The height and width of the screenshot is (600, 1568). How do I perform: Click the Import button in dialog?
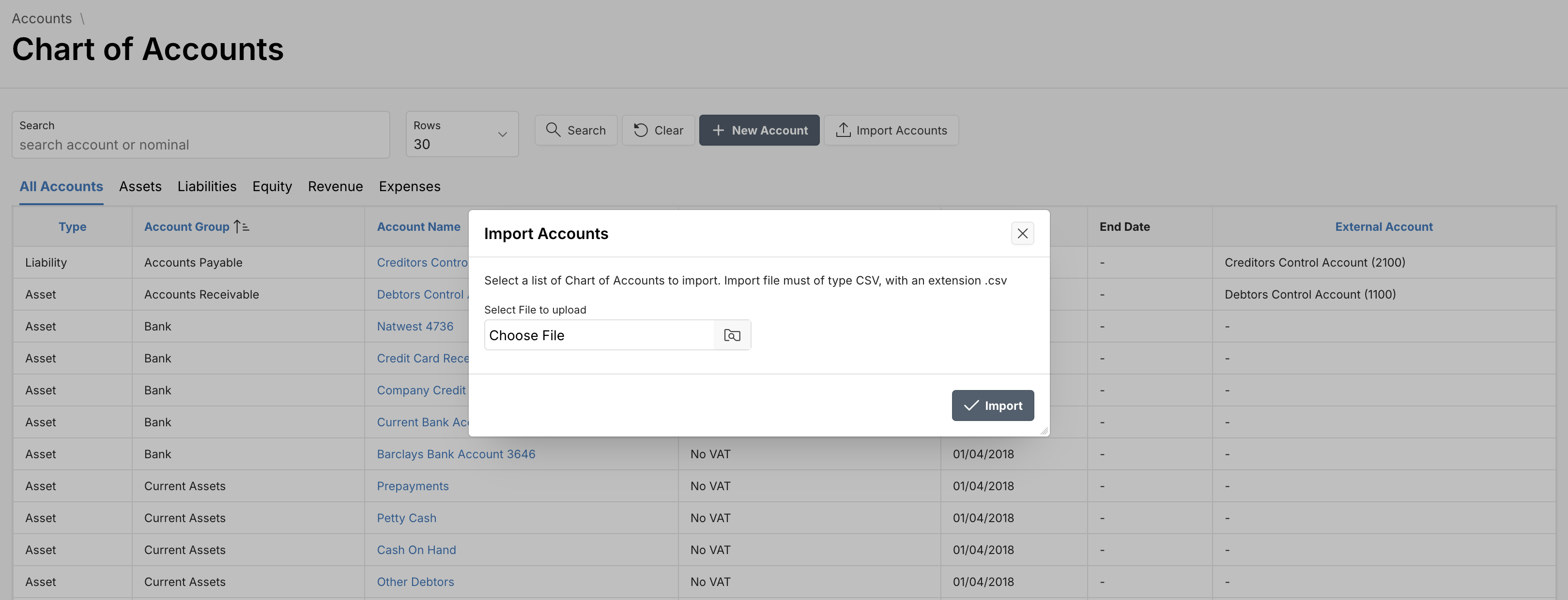click(992, 405)
